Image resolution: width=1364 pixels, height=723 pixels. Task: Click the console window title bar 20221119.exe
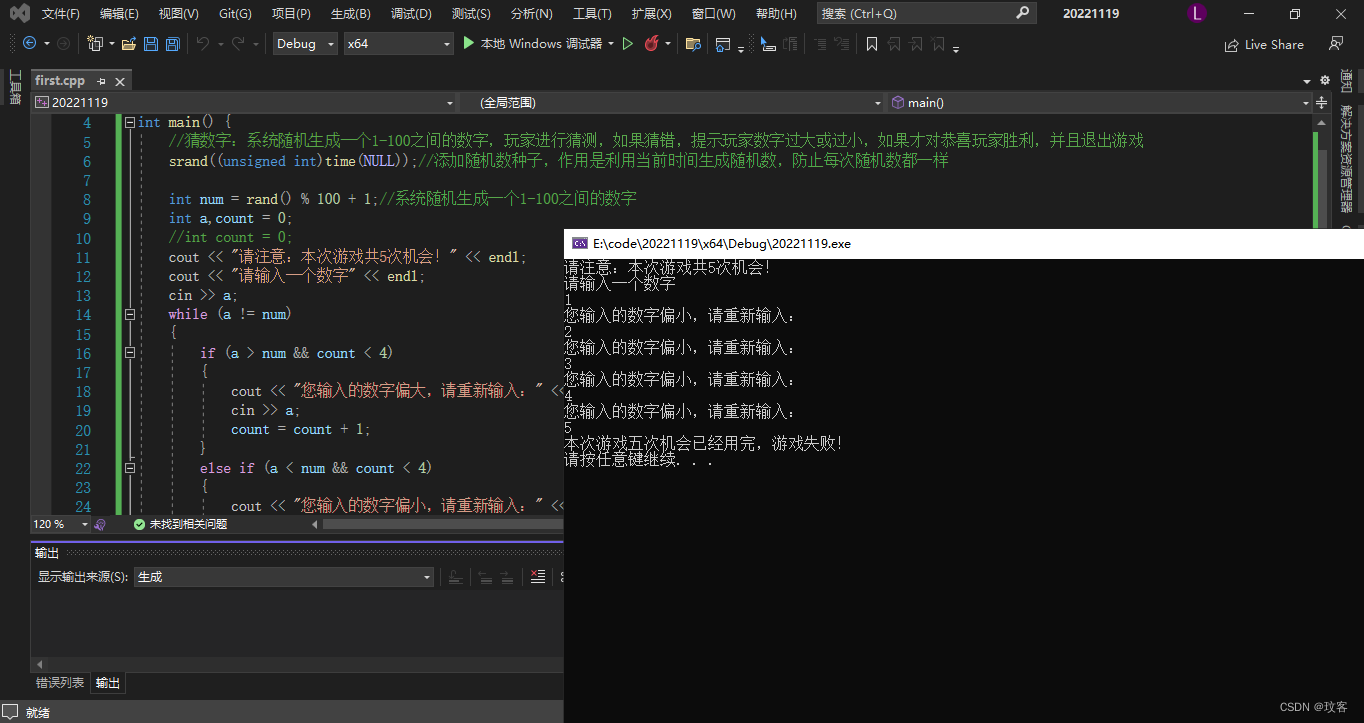964,244
